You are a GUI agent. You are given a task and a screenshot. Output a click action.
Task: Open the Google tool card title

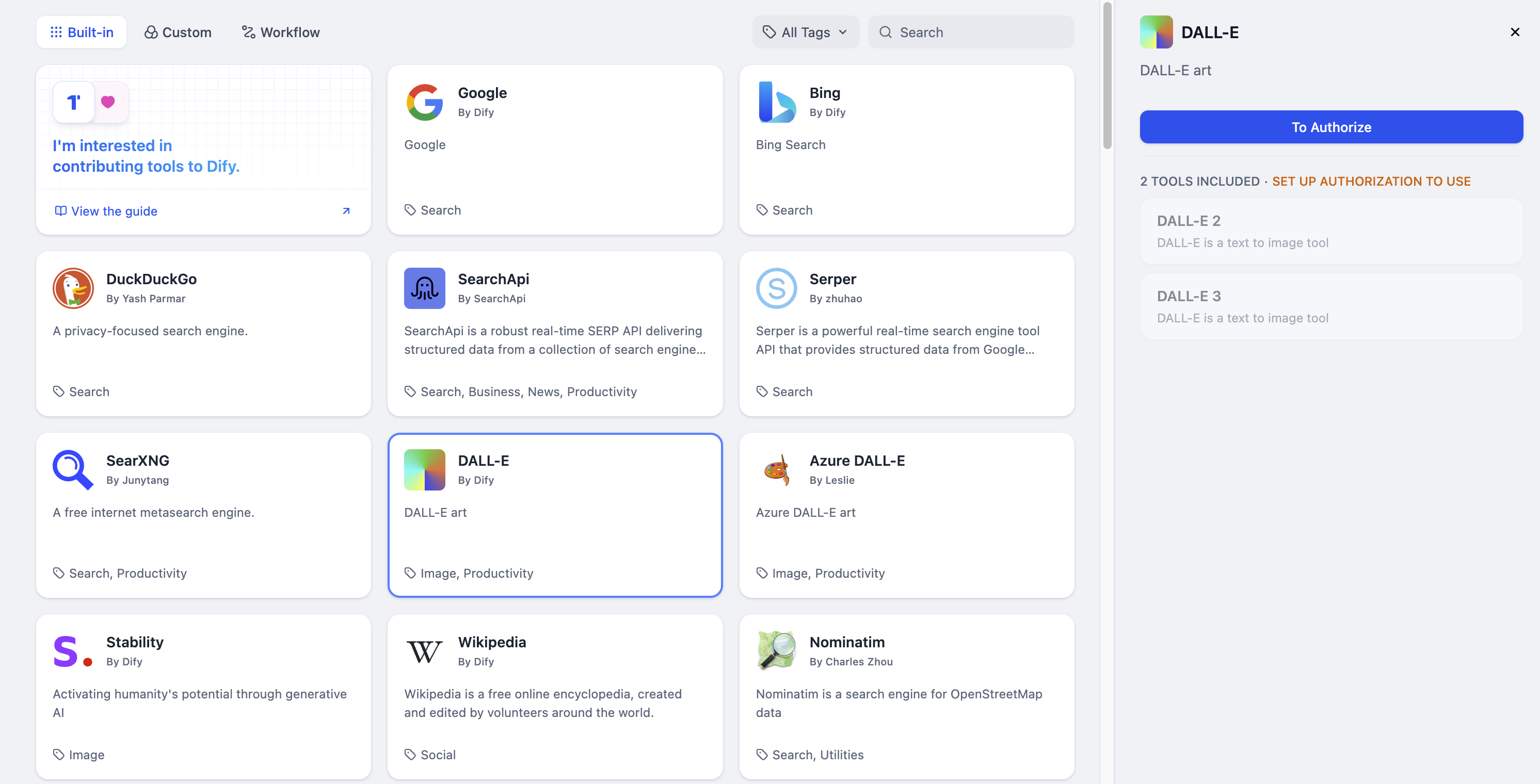point(482,93)
